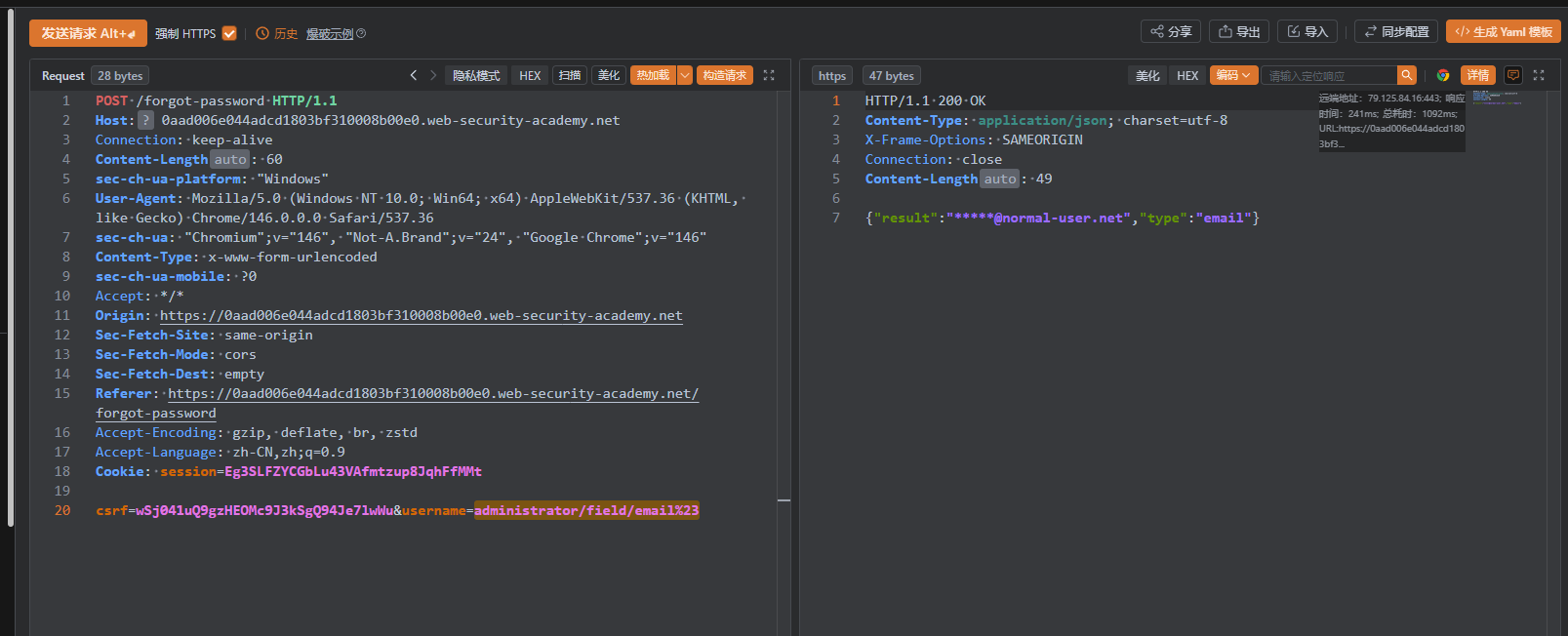Expand the Hot Load (热加载) dropdown arrow
Screen dimensions: 1568x636
685,75
